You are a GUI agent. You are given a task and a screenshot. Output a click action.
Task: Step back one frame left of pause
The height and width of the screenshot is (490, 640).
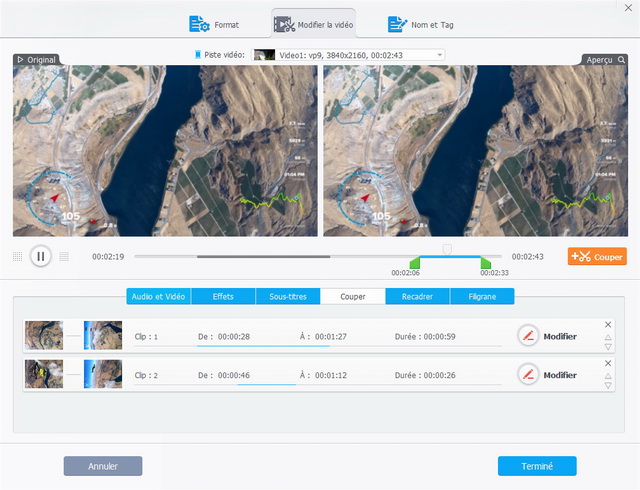[x=17, y=257]
